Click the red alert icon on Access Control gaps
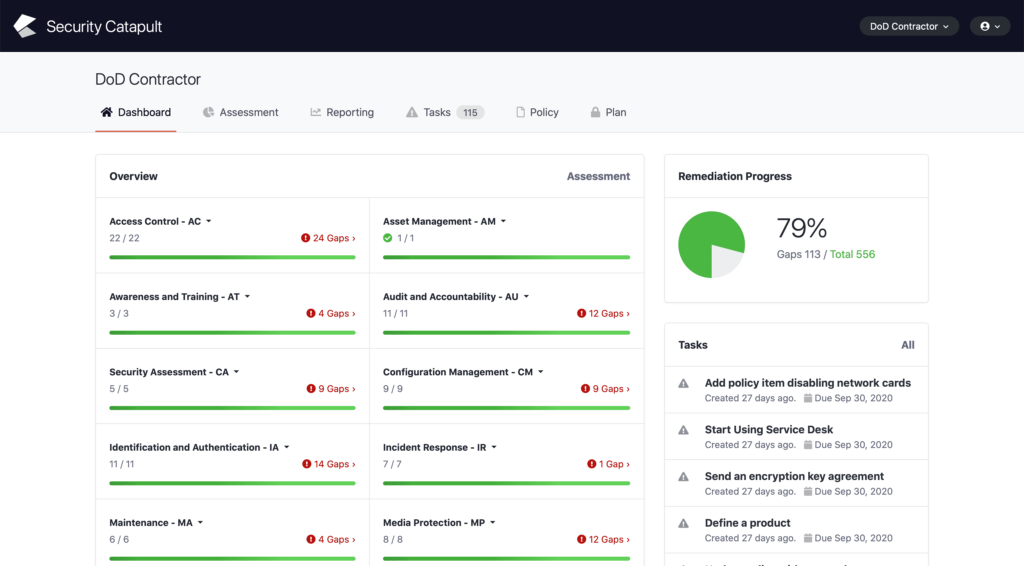 click(x=305, y=238)
